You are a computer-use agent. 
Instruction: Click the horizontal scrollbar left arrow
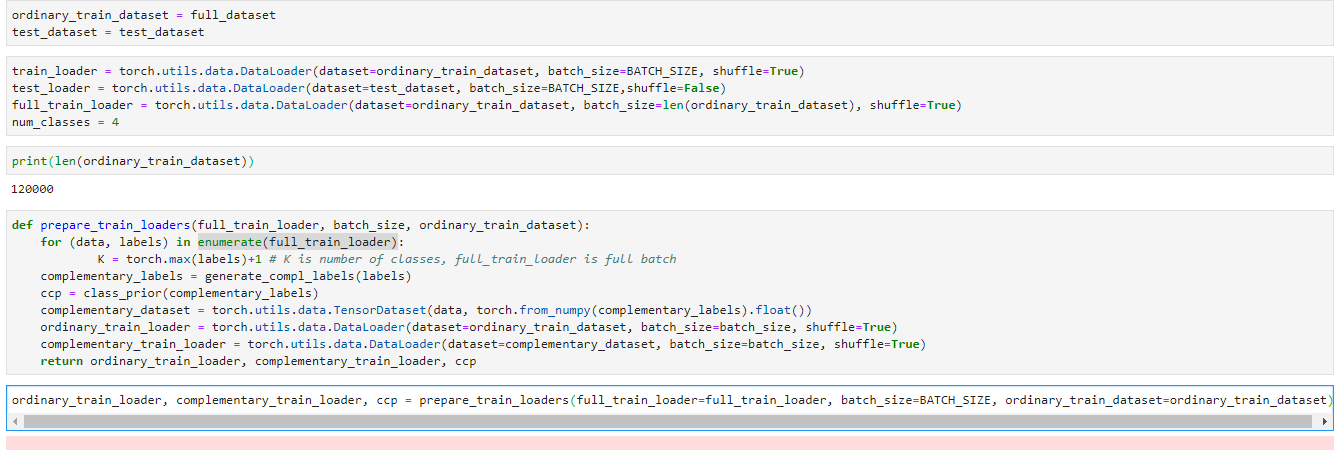(x=15, y=422)
